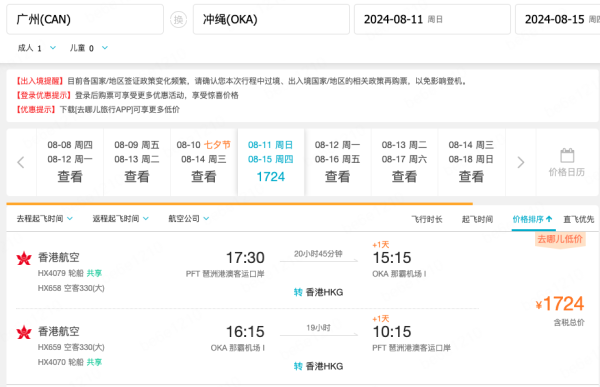Viewport: 600px width, 387px height.
Task: Click the price sort up-arrow icon
Action: pos(549,219)
